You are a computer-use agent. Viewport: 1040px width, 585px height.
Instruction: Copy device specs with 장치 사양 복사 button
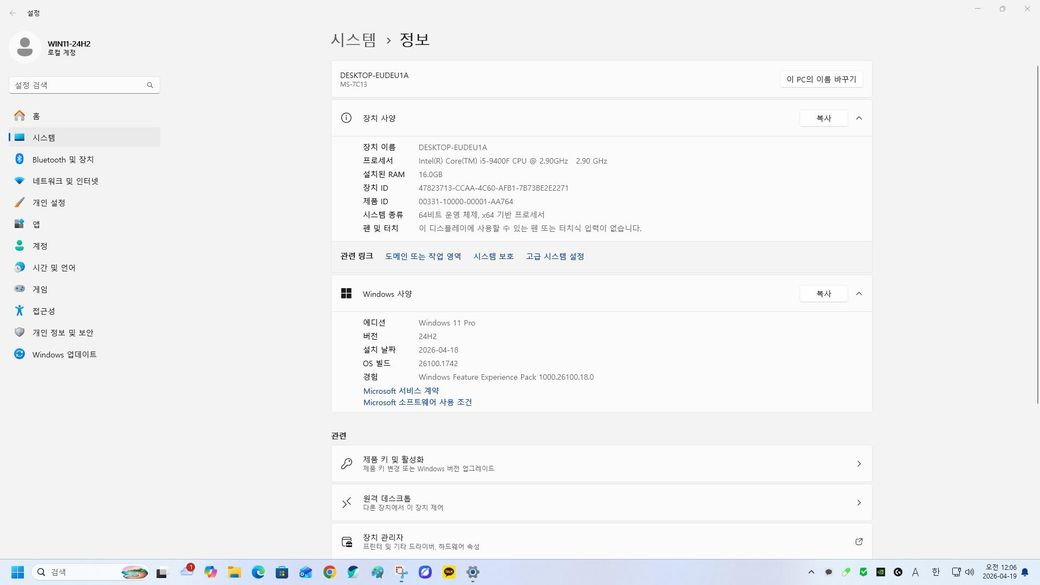(823, 118)
